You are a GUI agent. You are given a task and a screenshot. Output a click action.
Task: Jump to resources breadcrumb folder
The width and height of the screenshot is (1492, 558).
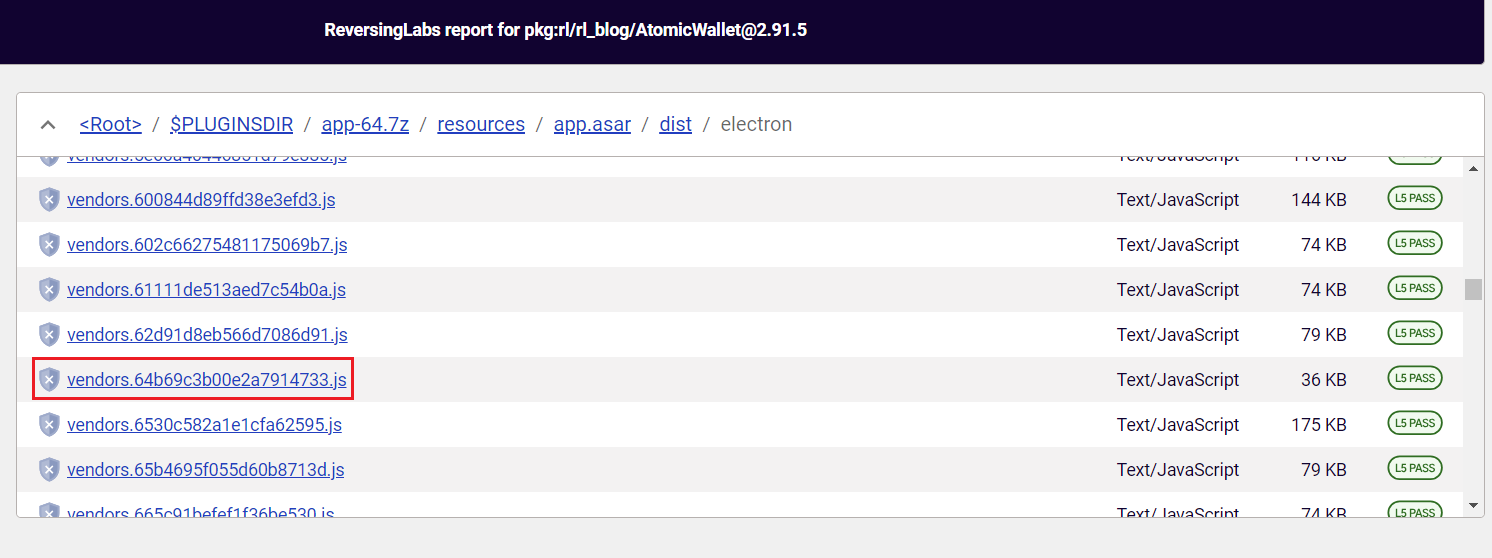(x=481, y=125)
